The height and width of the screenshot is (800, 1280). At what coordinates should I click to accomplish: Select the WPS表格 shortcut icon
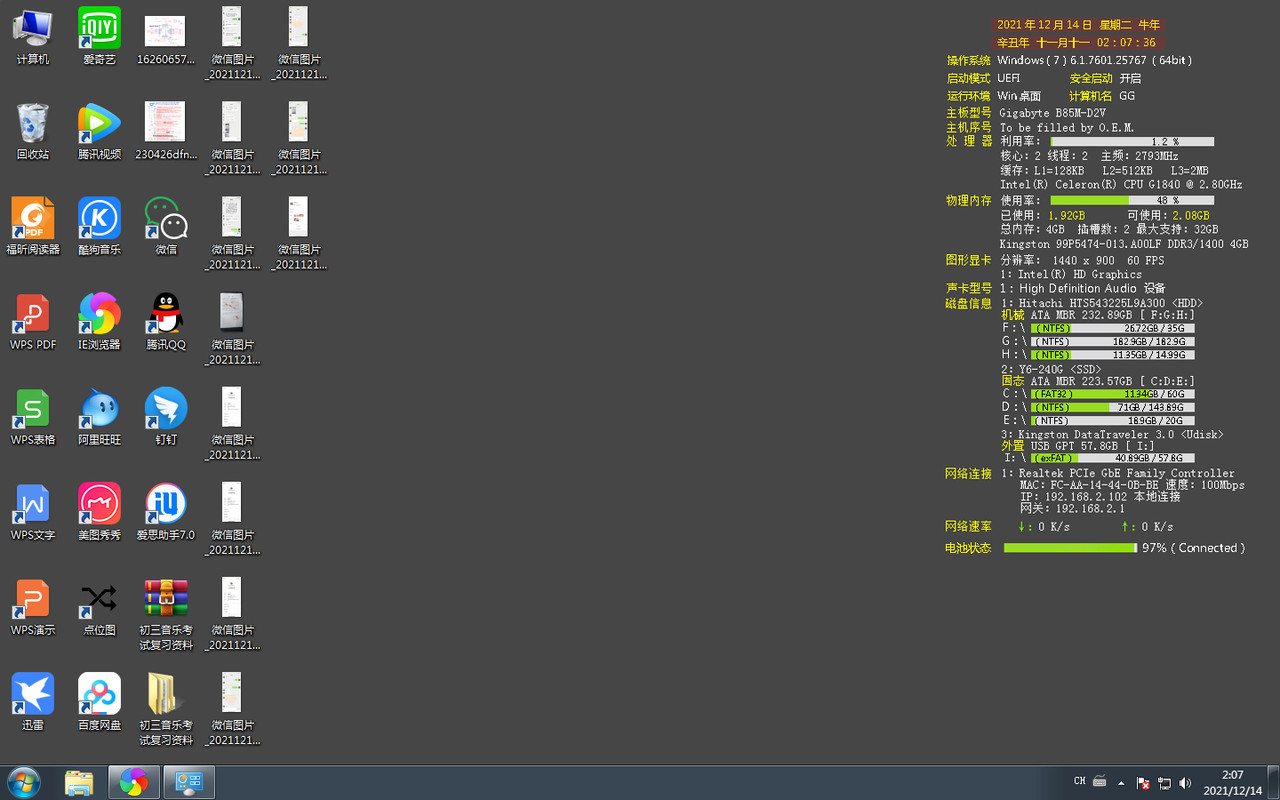pos(33,417)
